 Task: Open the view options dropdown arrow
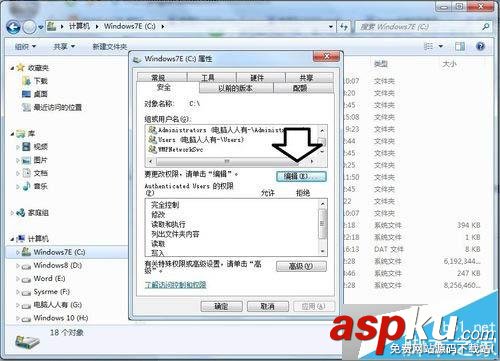(441, 46)
